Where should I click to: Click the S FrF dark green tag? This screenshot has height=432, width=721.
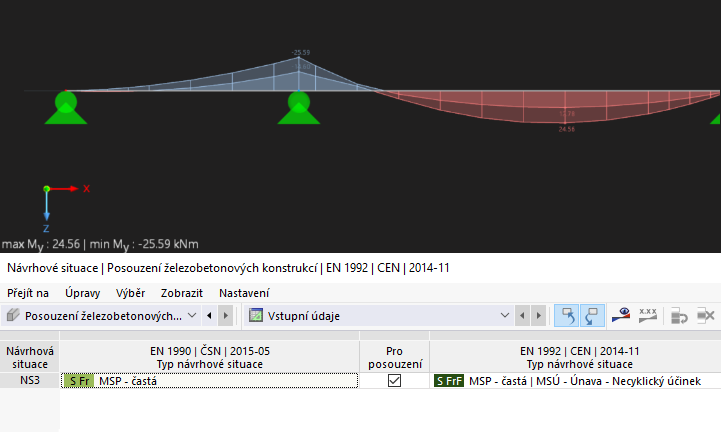449,381
